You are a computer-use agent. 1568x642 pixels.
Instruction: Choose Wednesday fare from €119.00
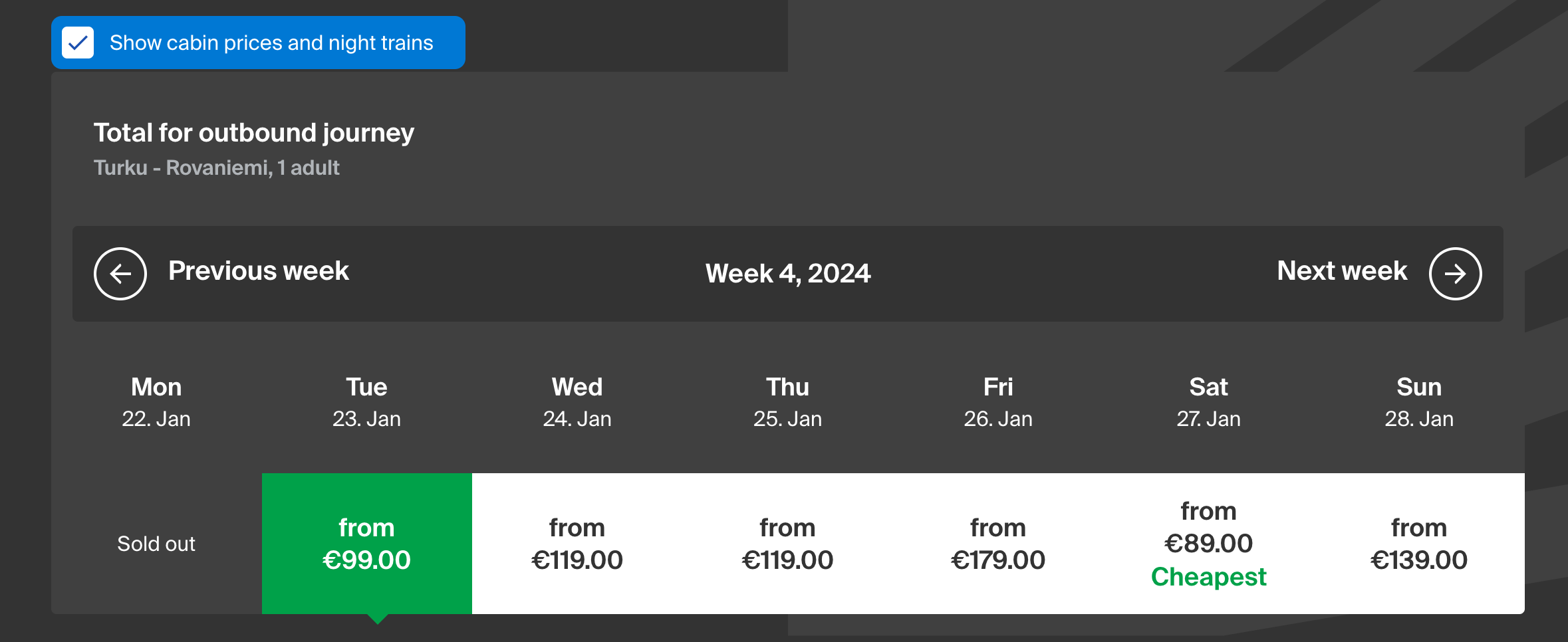(577, 544)
